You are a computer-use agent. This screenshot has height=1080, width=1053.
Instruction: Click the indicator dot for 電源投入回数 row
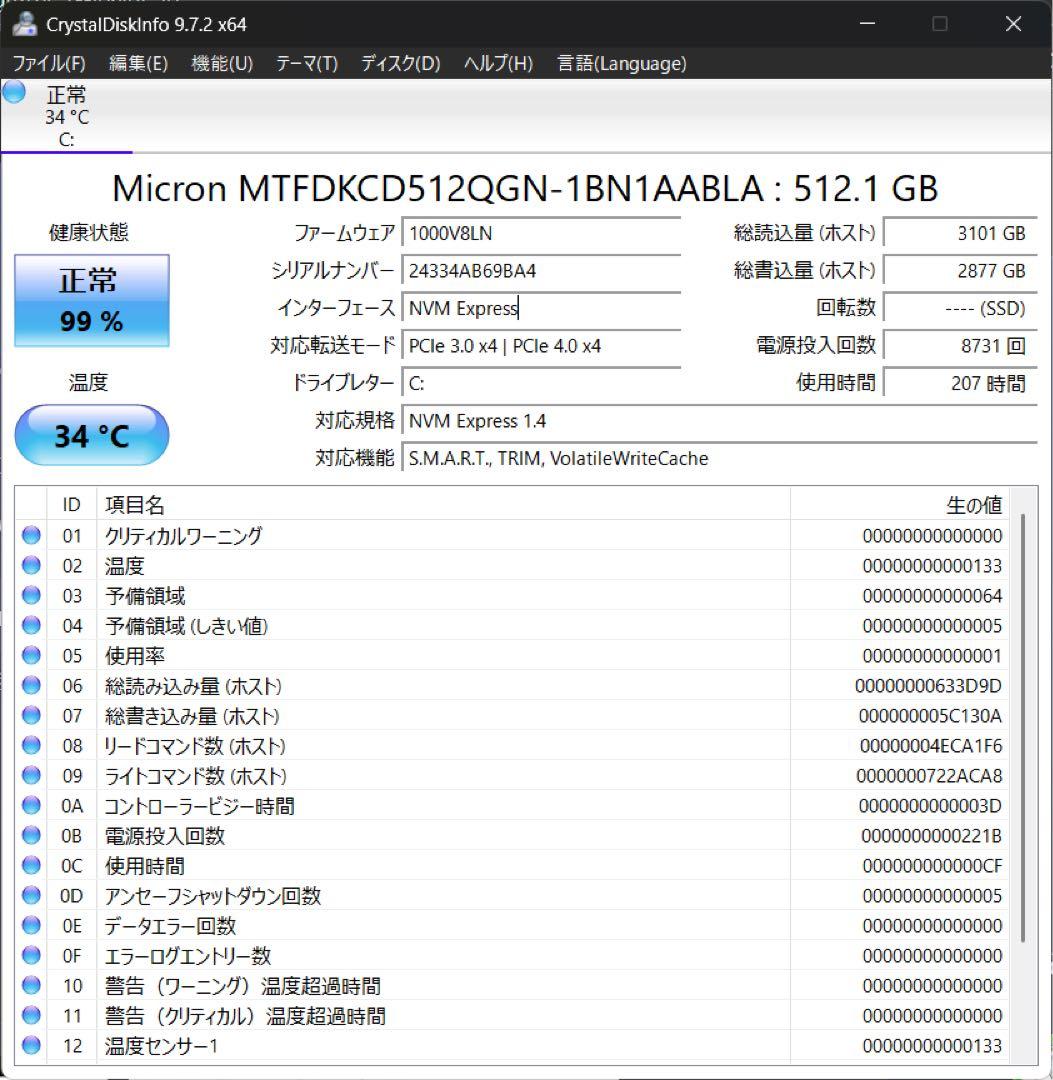coord(30,835)
